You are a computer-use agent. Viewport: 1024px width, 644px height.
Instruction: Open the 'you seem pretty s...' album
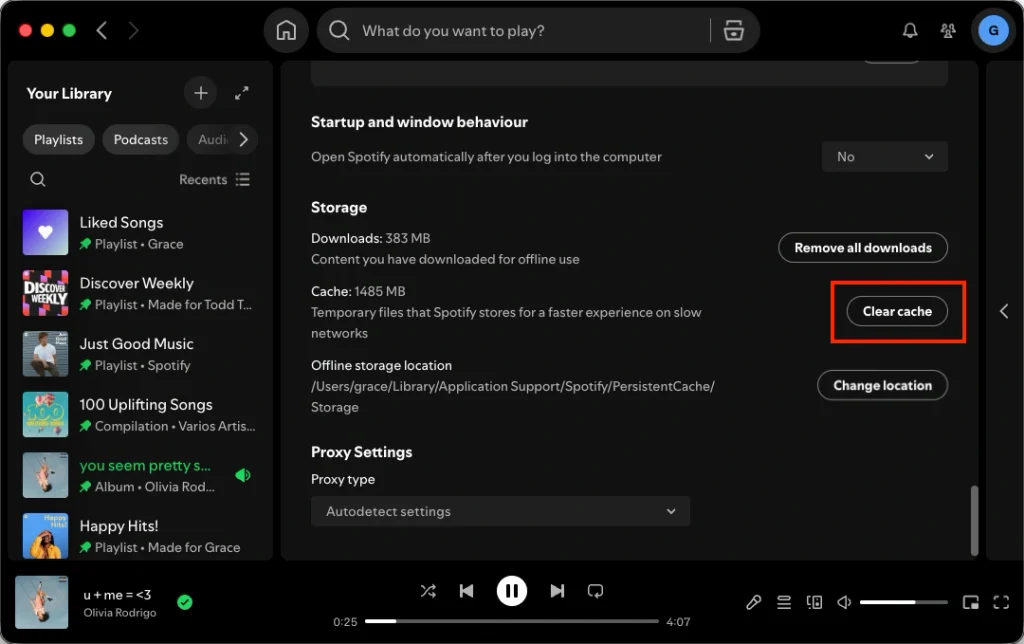pos(140,475)
